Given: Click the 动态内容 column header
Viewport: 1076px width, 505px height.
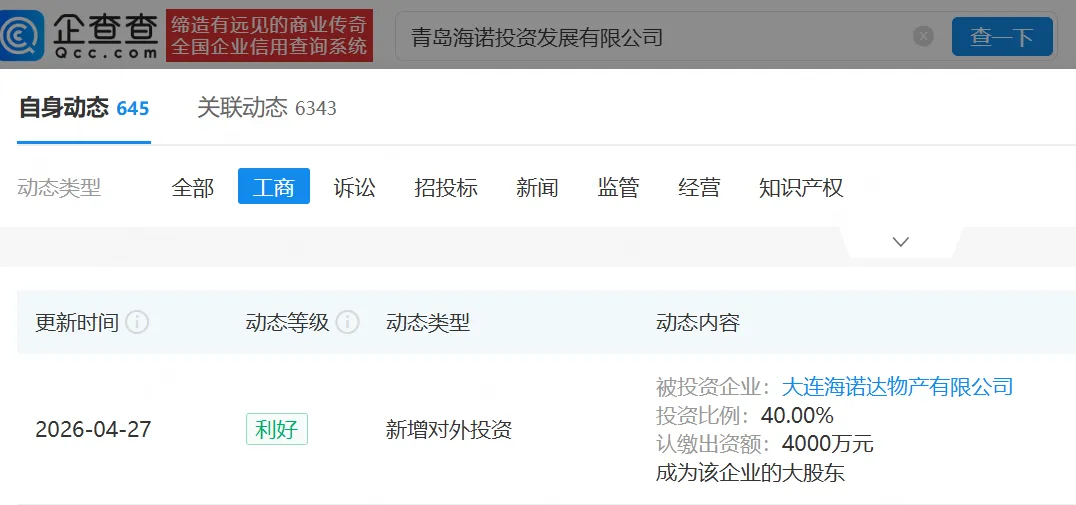Looking at the screenshot, I should (698, 322).
